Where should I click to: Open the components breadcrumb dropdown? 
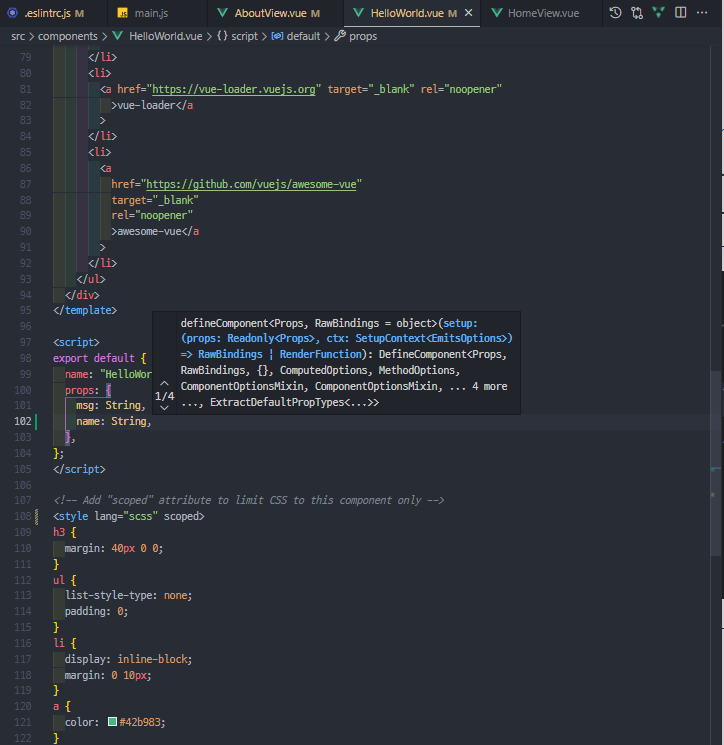click(67, 36)
